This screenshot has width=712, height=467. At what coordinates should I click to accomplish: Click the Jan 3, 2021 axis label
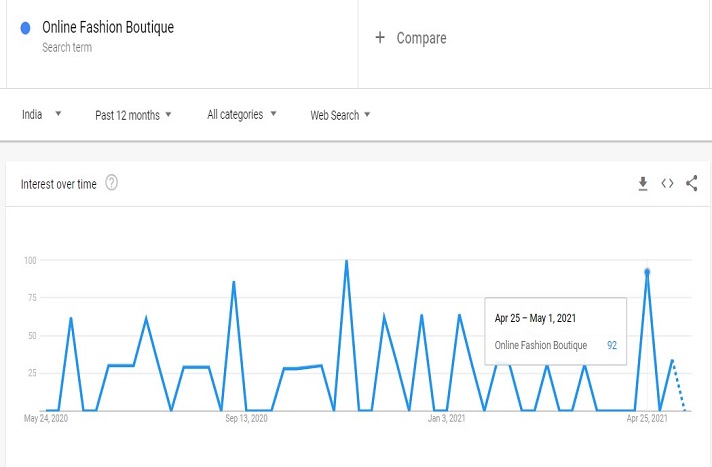pyautogui.click(x=446, y=419)
